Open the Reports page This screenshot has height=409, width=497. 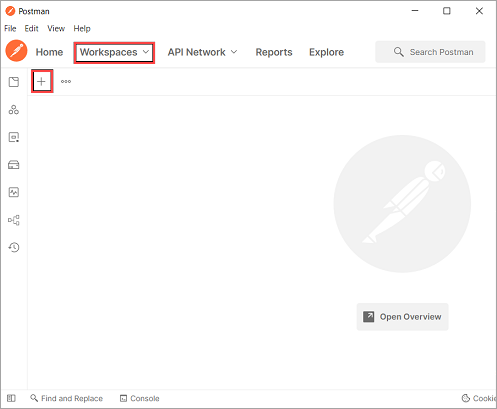(x=274, y=52)
